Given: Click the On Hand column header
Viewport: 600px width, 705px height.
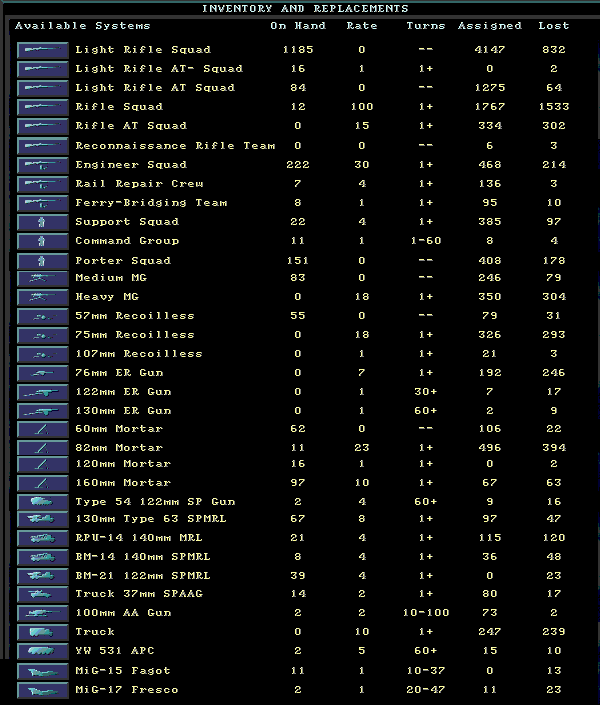Looking at the screenshot, I should pyautogui.click(x=298, y=26).
